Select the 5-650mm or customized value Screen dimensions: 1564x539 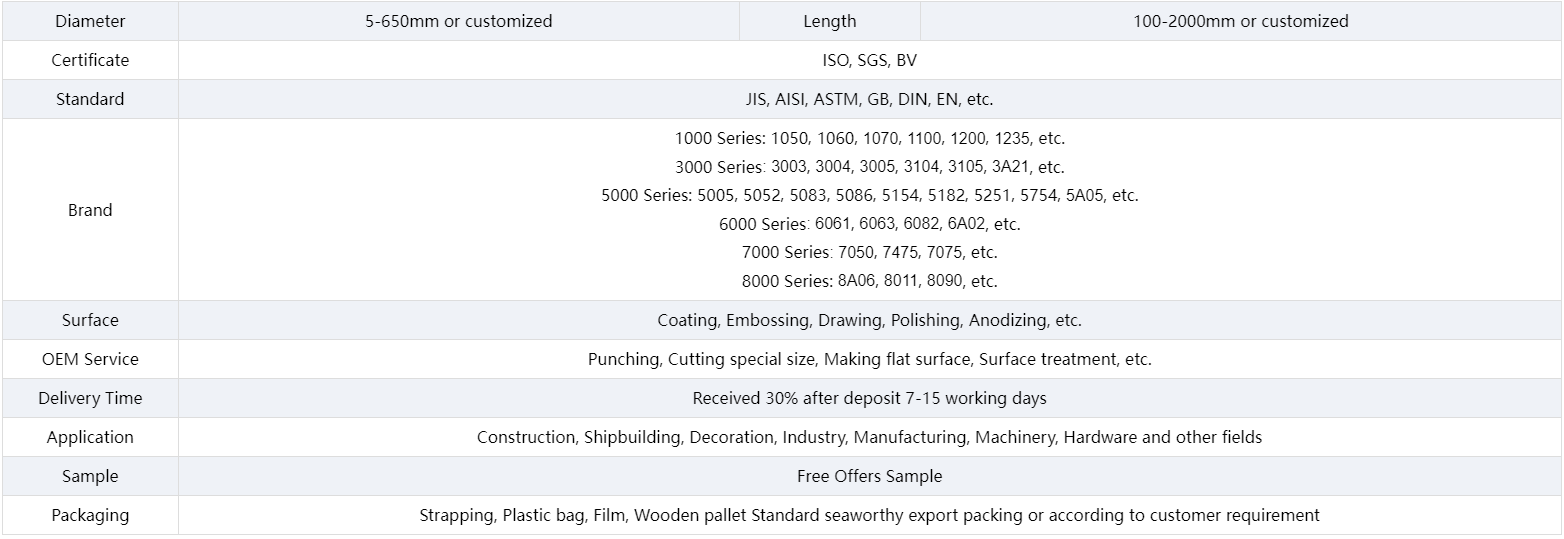(459, 21)
